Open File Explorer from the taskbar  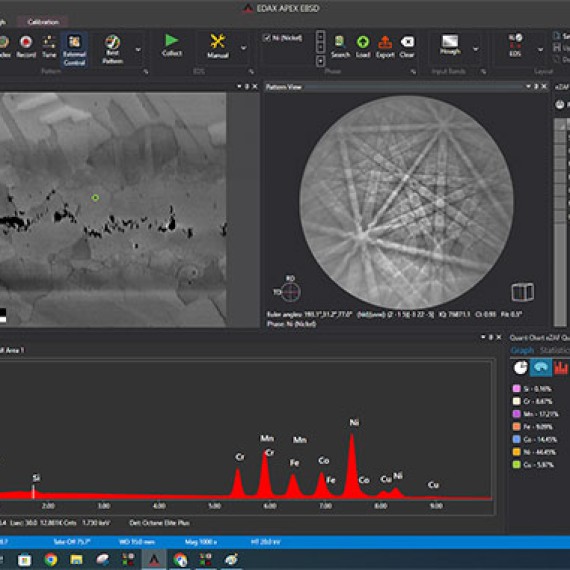click(76, 559)
